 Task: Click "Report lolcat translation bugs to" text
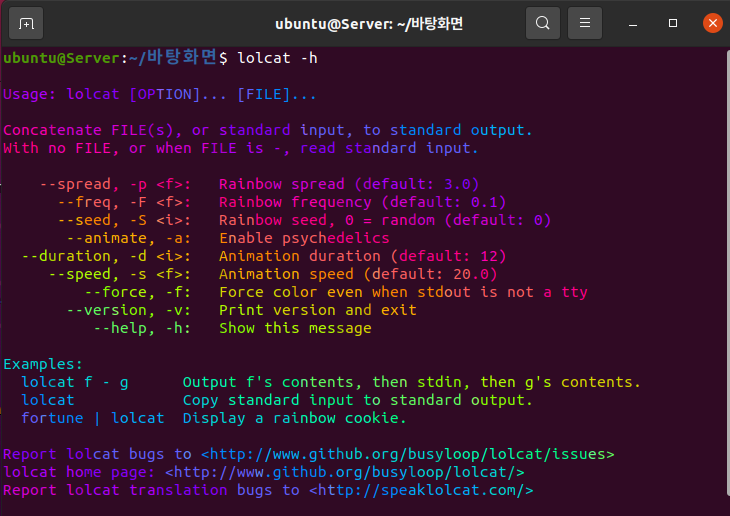[151, 490]
